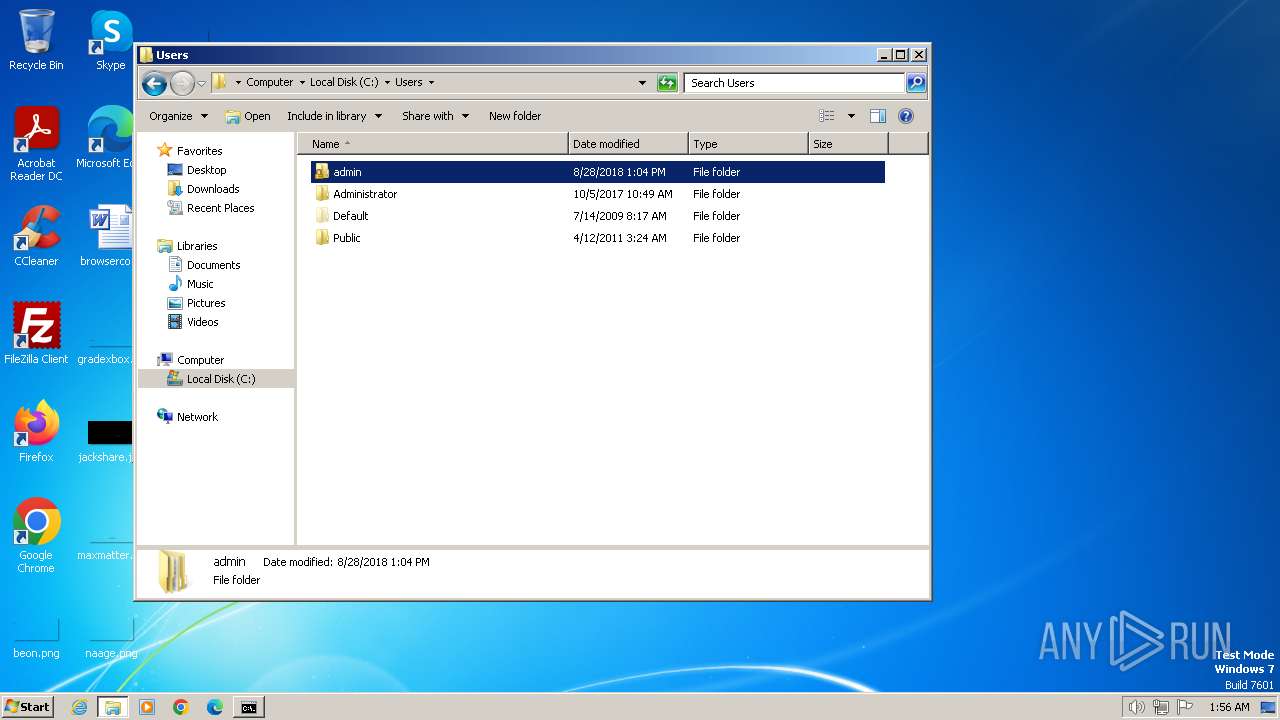The height and width of the screenshot is (720, 1280).
Task: Click Local Disk (C:) breadcrumb
Action: click(x=344, y=83)
